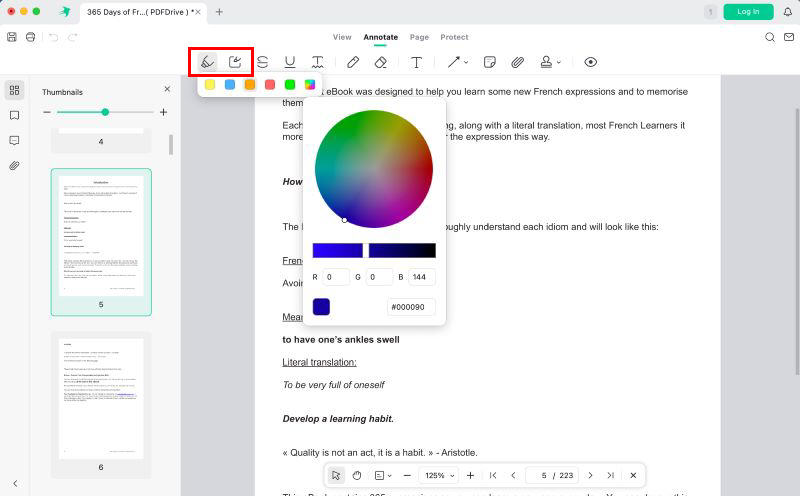Screen dimensions: 800x496
Task: Toggle annotation visibility eye icon
Action: click(x=590, y=62)
